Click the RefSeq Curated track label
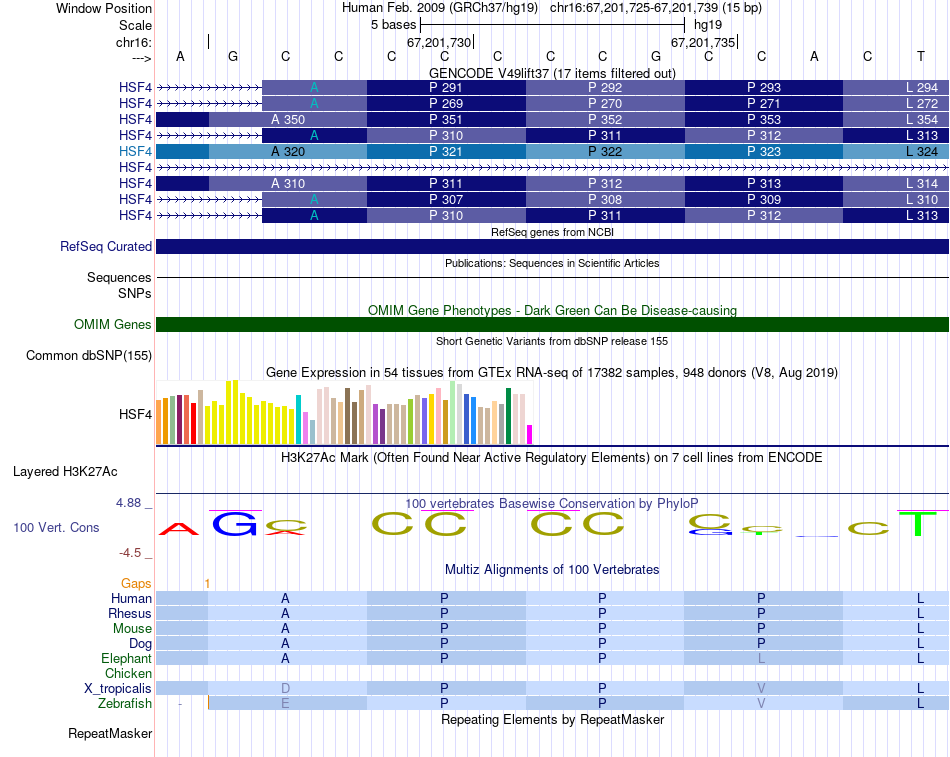 tap(106, 247)
